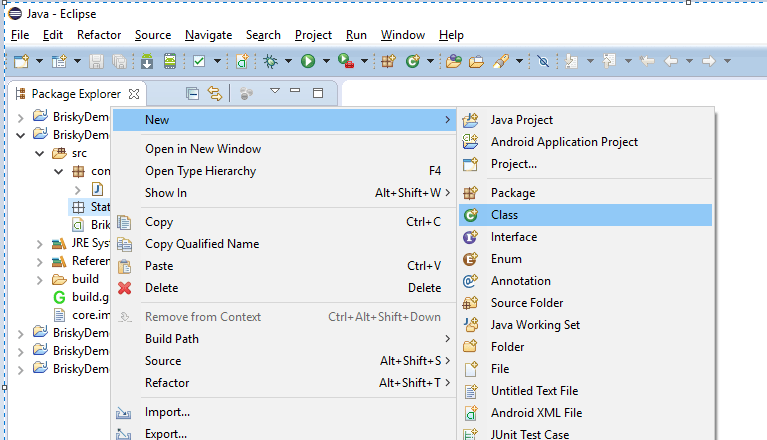The height and width of the screenshot is (440, 767).
Task: Open the File menu
Action: click(x=20, y=35)
